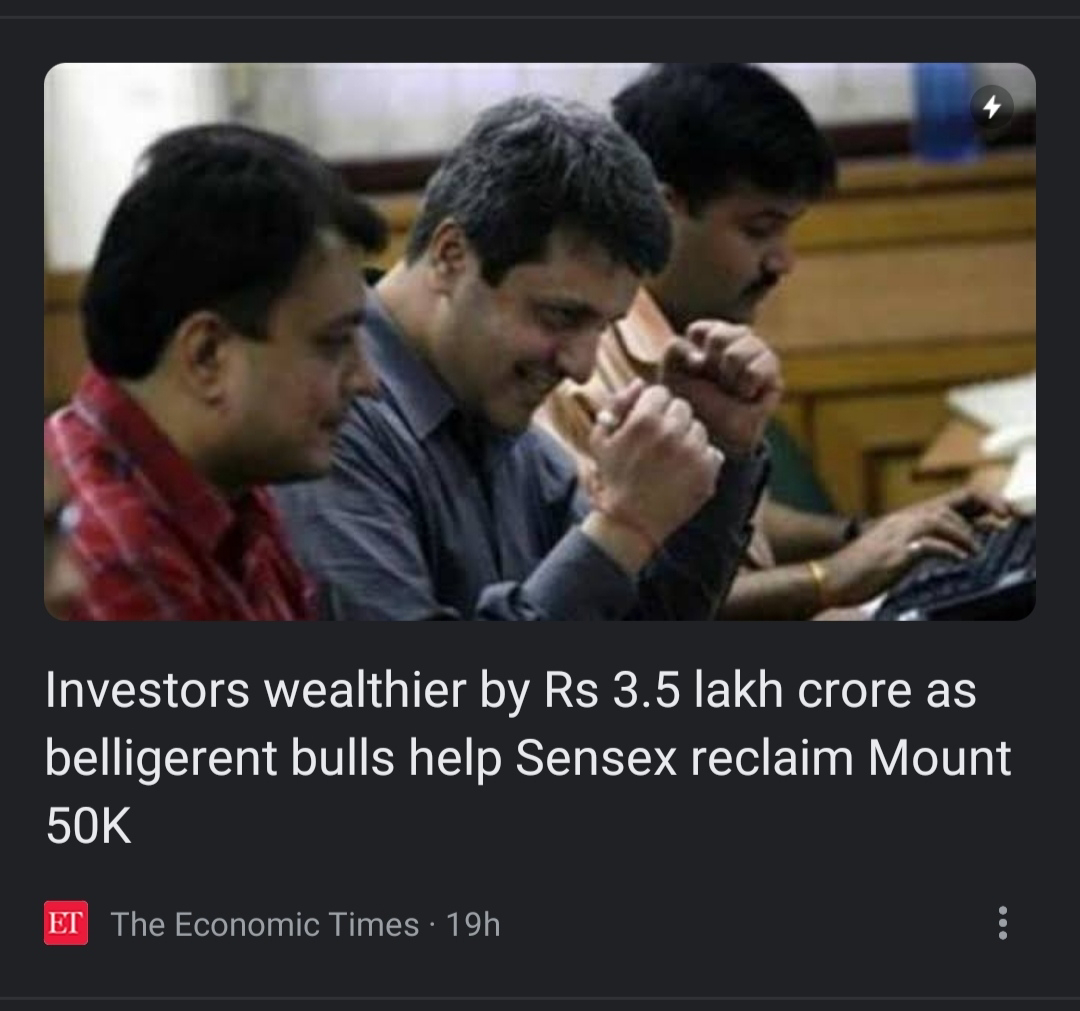The height and width of the screenshot is (1011, 1080).
Task: Click the red ET publisher logo
Action: point(66,923)
